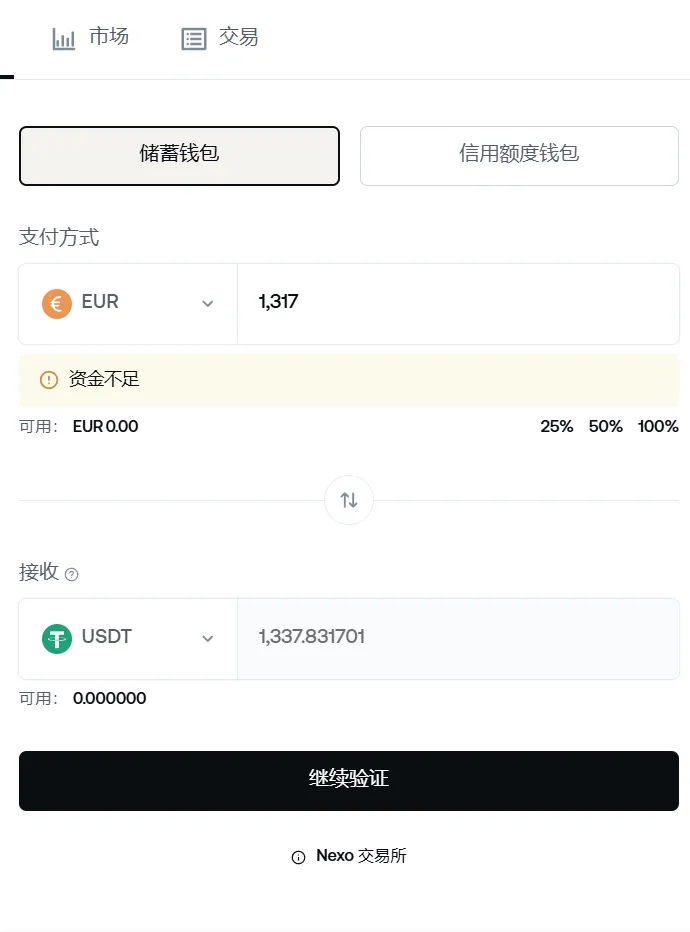690x932 pixels.
Task: Click the USDT receive amount field
Action: point(458,638)
